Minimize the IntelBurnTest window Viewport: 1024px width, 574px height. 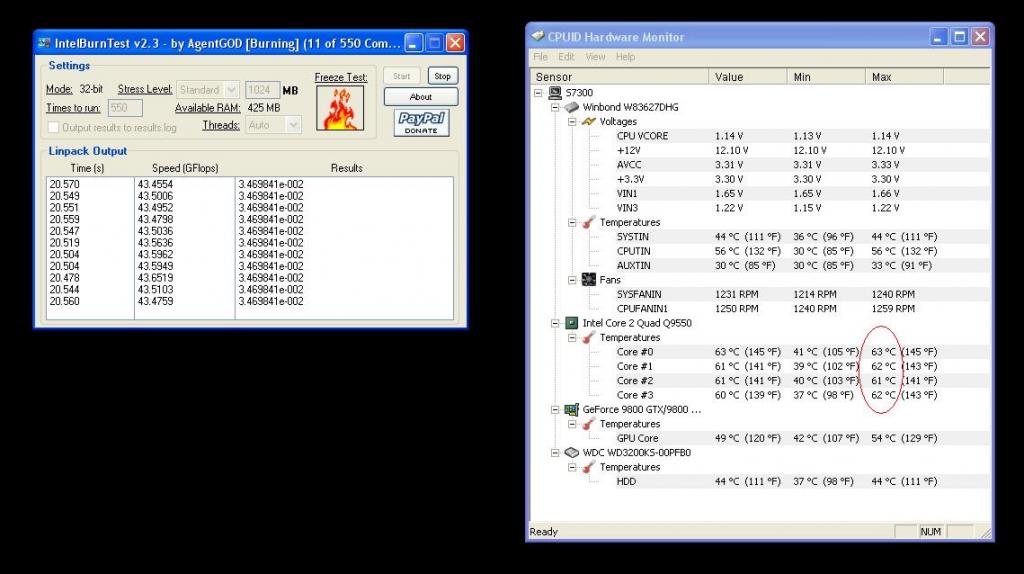coord(413,43)
